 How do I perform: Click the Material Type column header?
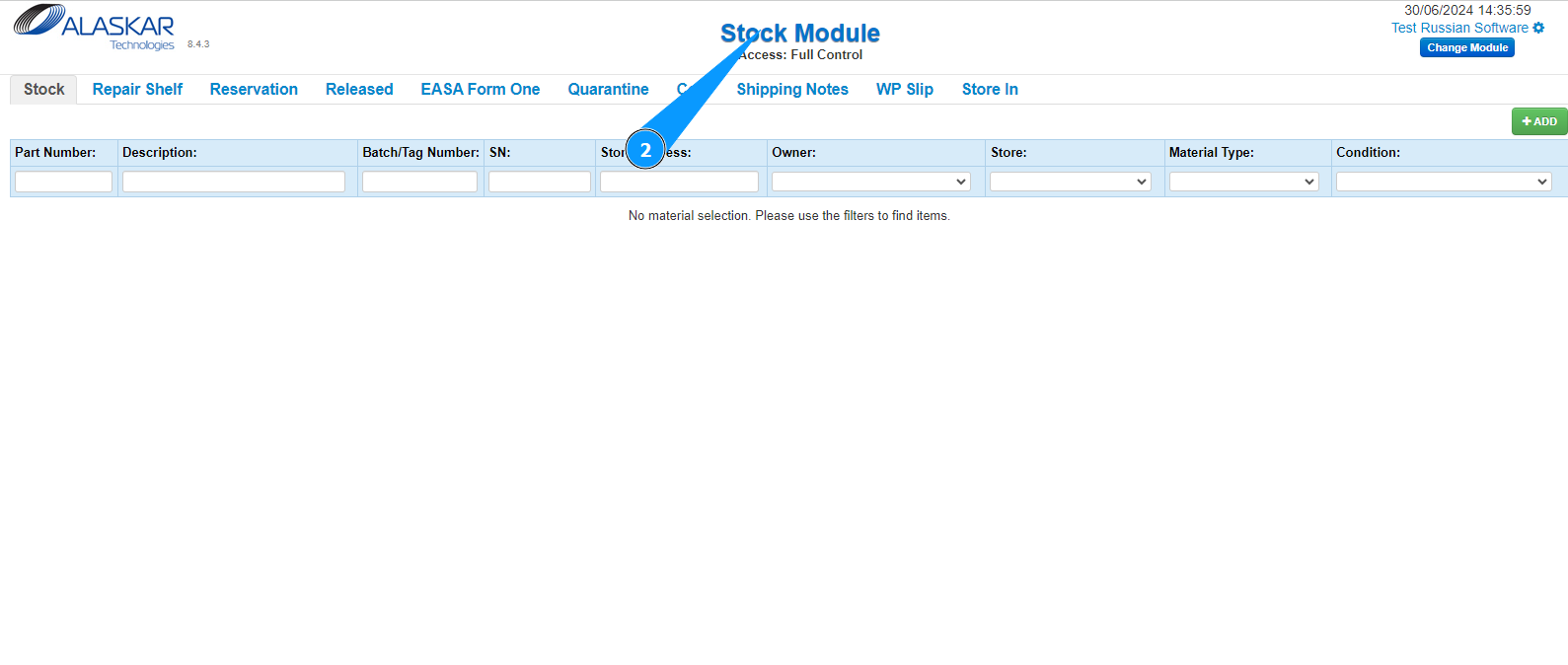coord(1212,153)
